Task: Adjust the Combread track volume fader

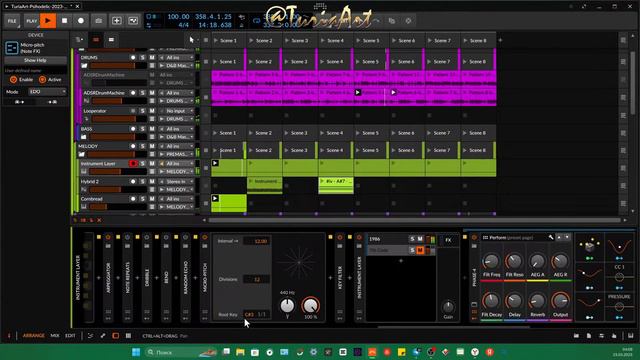Action: (x=118, y=207)
